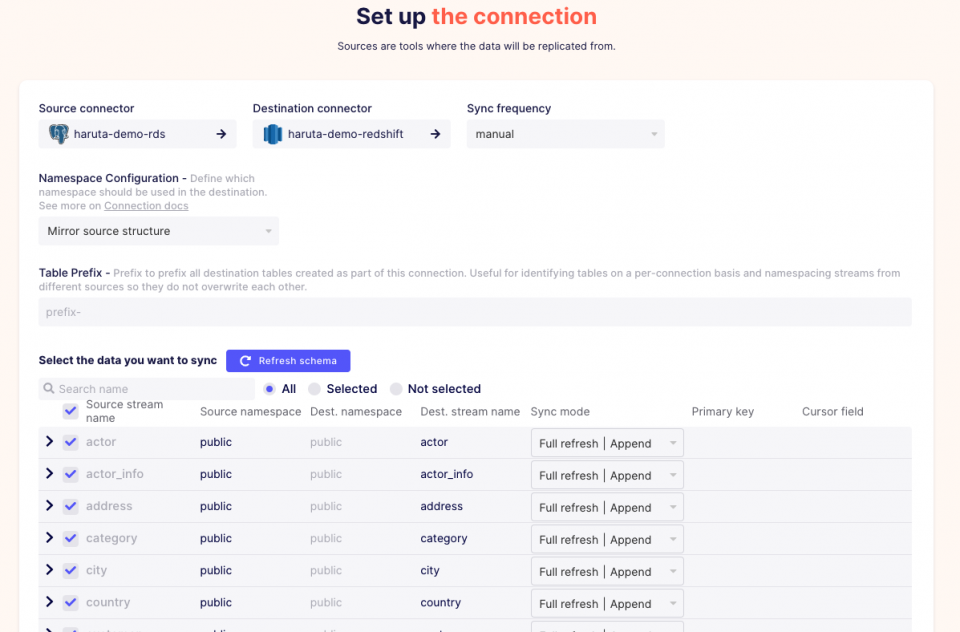Open the Mirror source structure dropdown

coord(158,231)
